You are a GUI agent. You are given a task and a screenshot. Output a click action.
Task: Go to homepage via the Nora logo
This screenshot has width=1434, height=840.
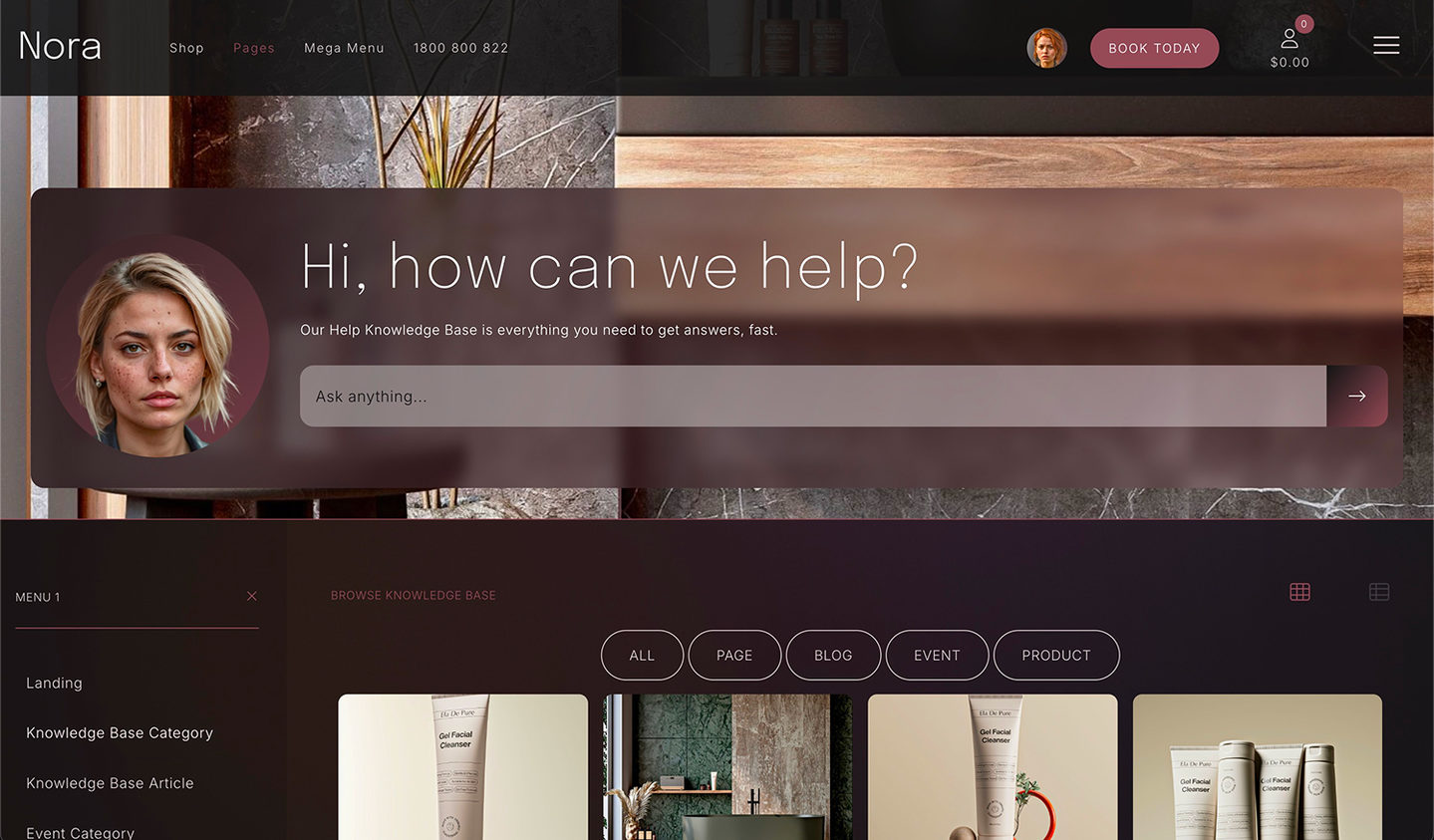coord(60,46)
